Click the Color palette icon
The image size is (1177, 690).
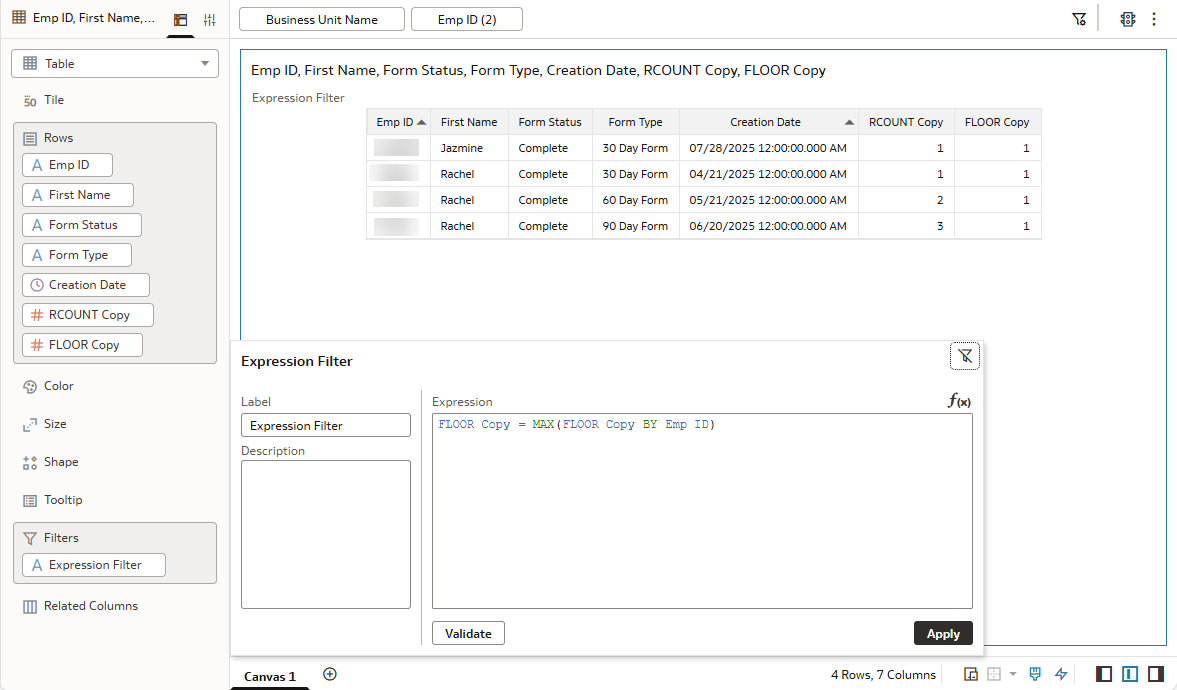[30, 386]
